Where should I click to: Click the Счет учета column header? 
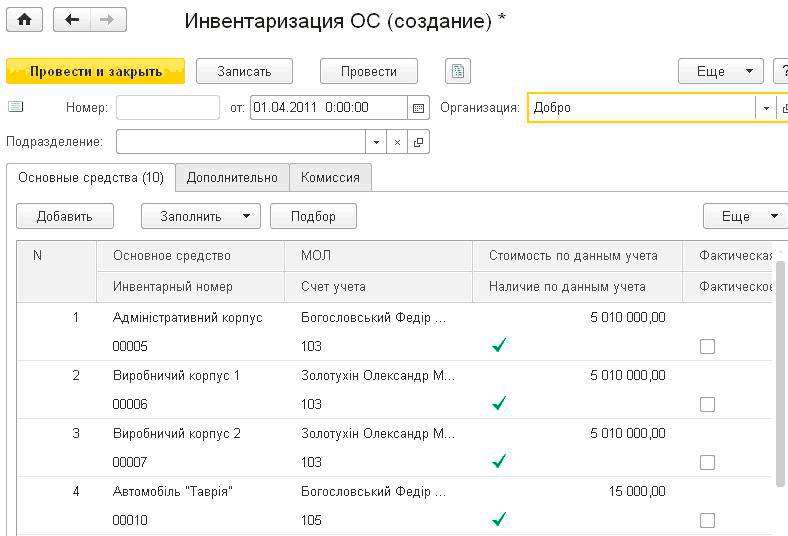tap(378, 287)
